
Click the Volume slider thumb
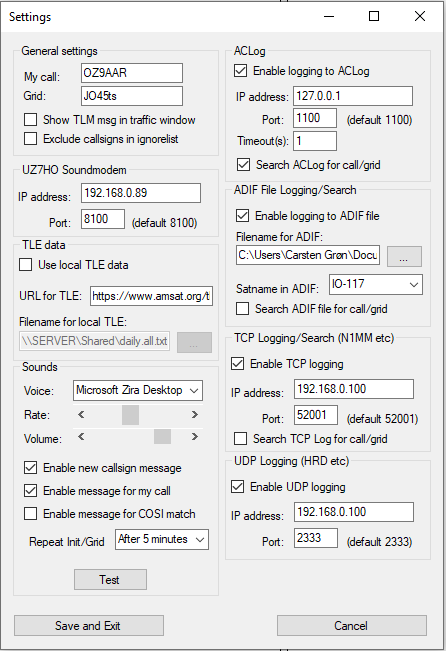162,437
